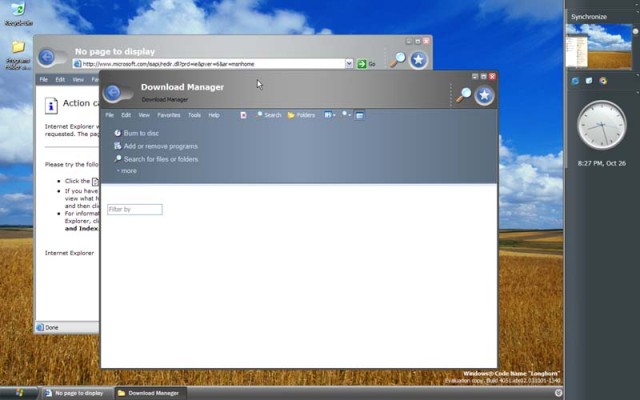Open the File menu in Internet Explorer

pyautogui.click(x=44, y=80)
